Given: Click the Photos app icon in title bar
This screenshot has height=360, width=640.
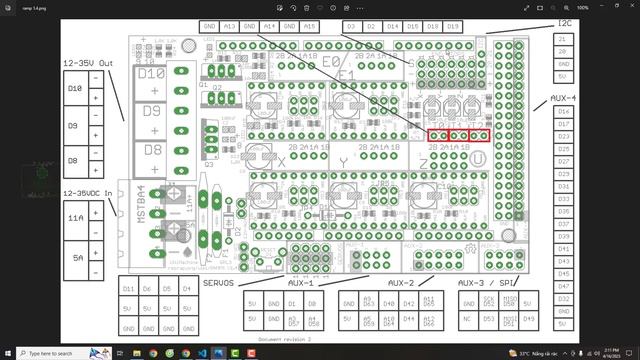Looking at the screenshot, I should tap(8, 8).
